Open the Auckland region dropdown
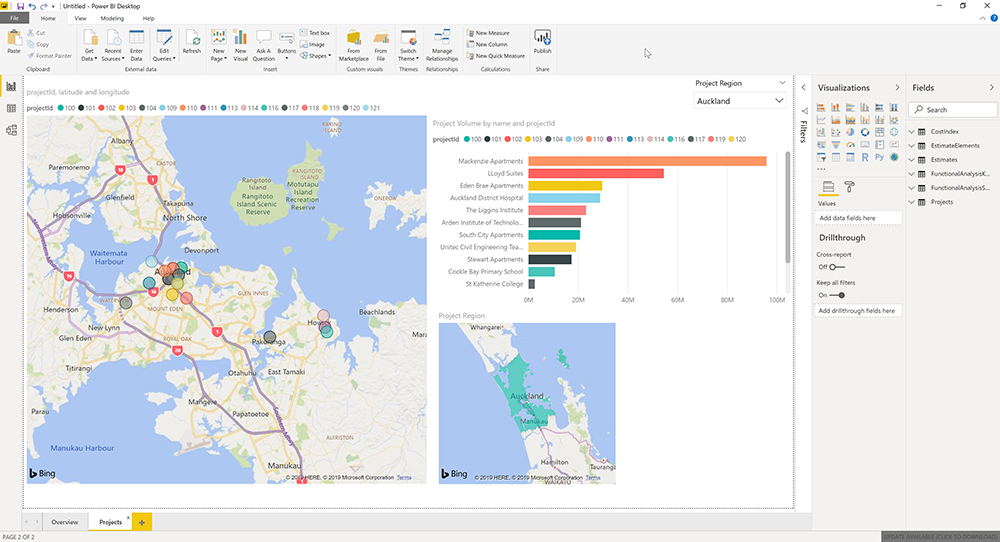 coord(740,101)
